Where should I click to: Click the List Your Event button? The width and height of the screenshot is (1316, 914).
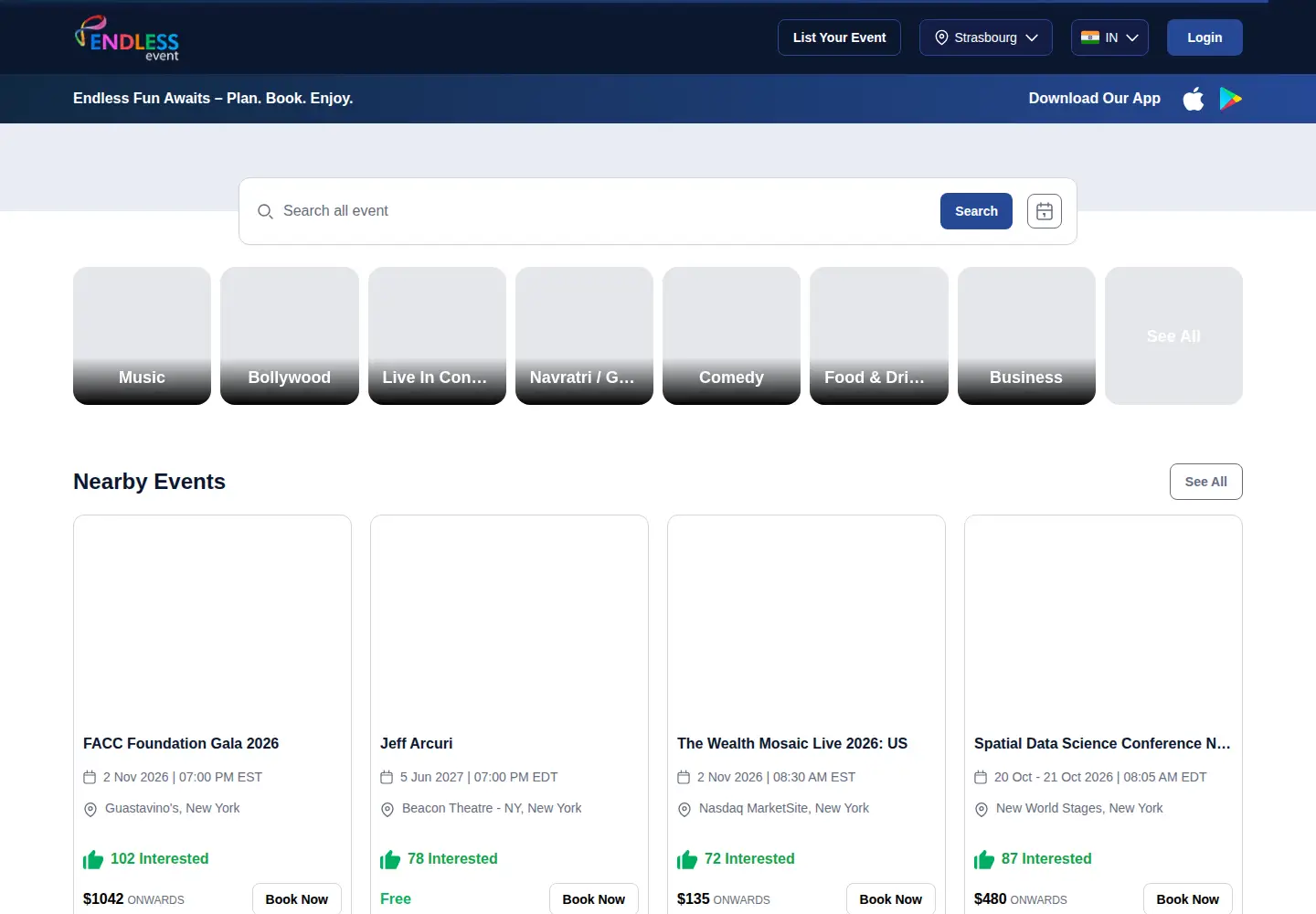(x=839, y=37)
